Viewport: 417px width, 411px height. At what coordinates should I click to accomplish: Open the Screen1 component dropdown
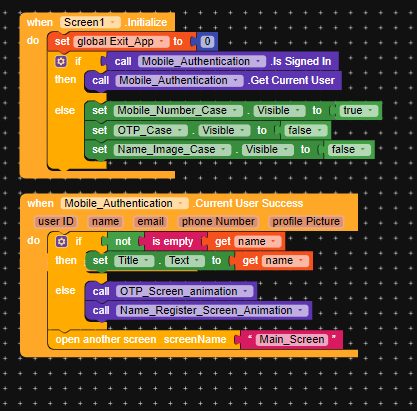point(90,22)
